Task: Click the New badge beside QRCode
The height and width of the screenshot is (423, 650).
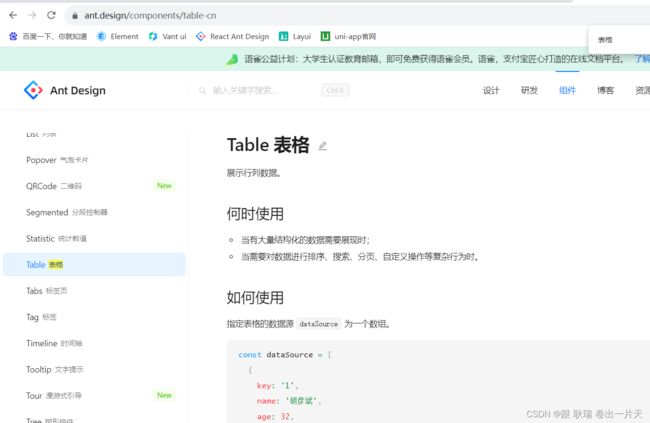Action: click(x=165, y=186)
